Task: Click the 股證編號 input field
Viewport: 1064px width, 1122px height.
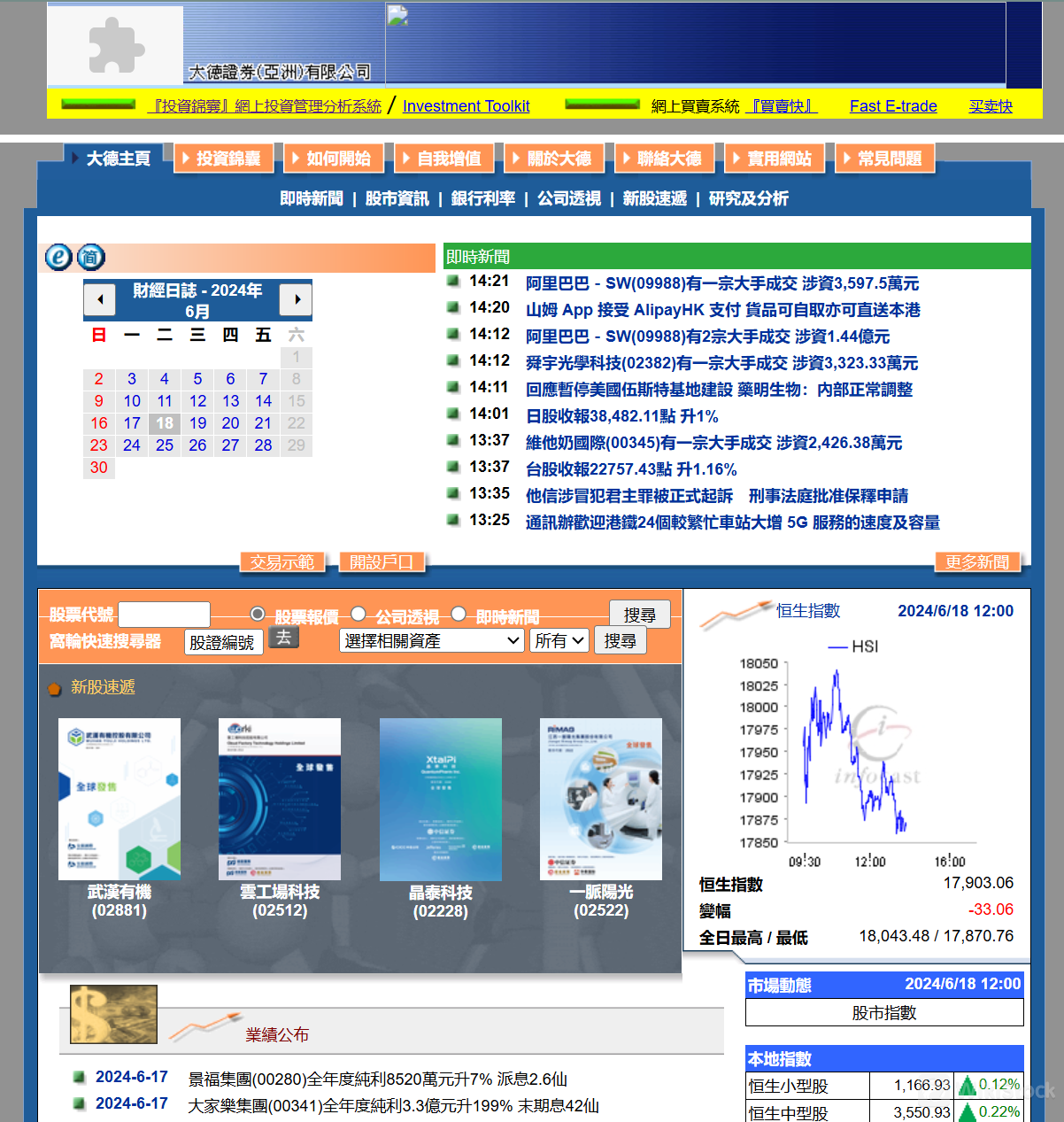Action: pyautogui.click(x=224, y=642)
